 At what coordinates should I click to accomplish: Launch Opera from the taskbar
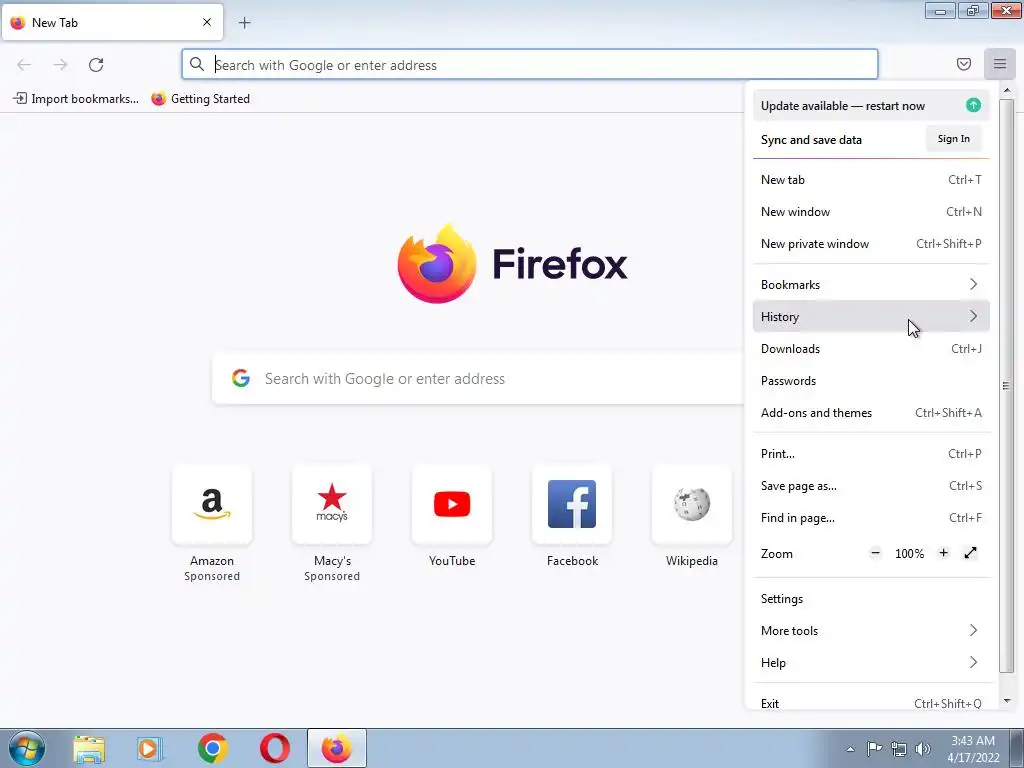(274, 749)
